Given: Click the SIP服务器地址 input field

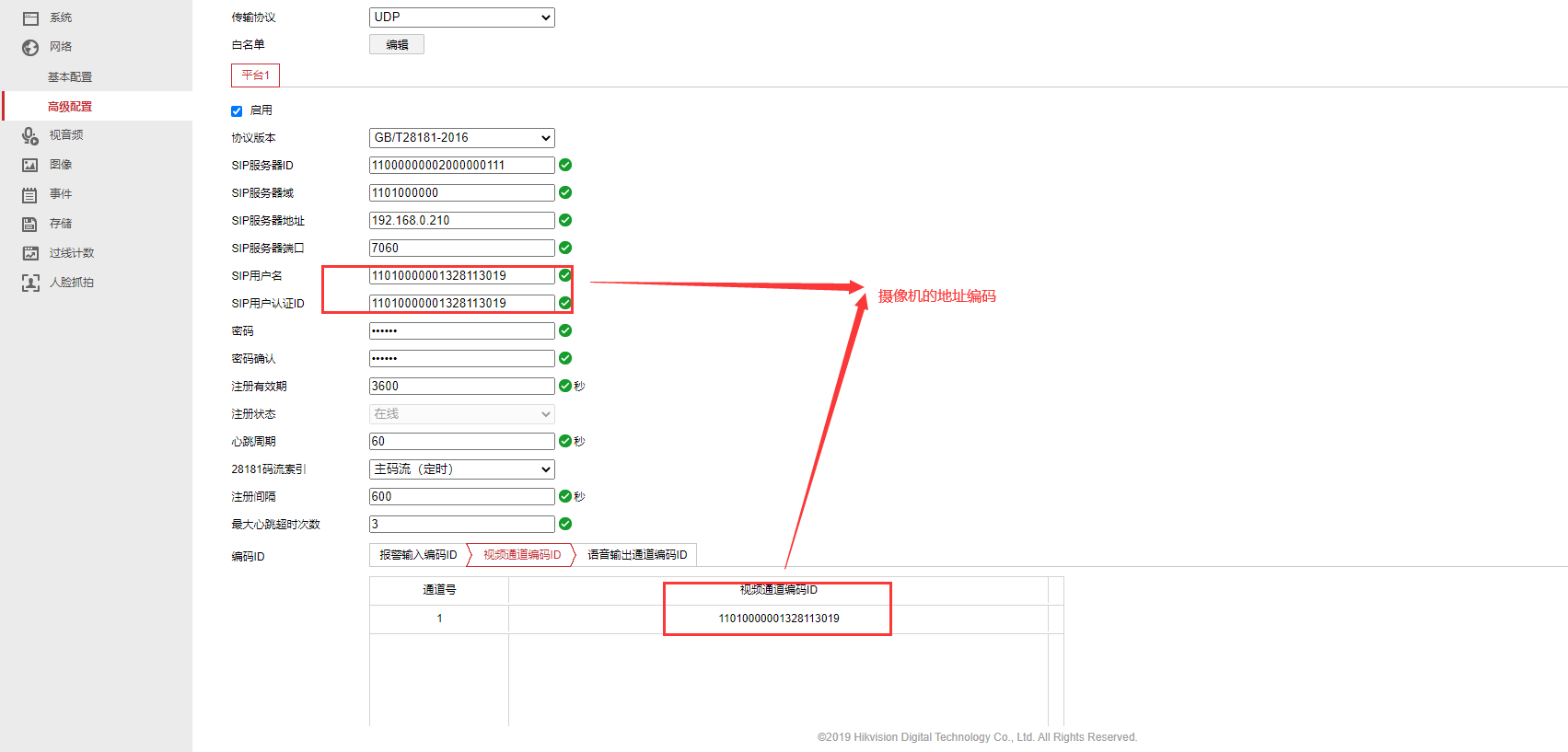Looking at the screenshot, I should 461,221.
